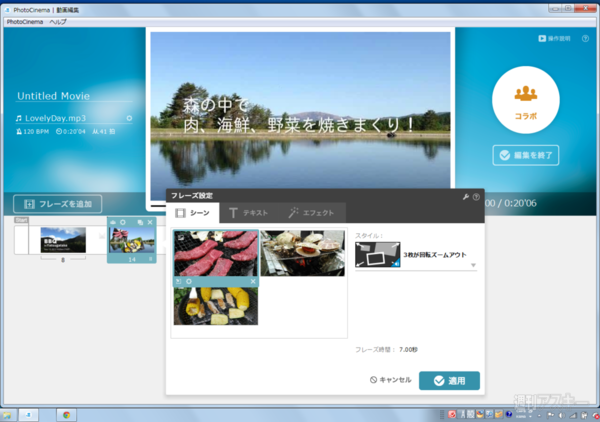
Task: Open Google Chrome from the taskbar
Action: point(67,415)
